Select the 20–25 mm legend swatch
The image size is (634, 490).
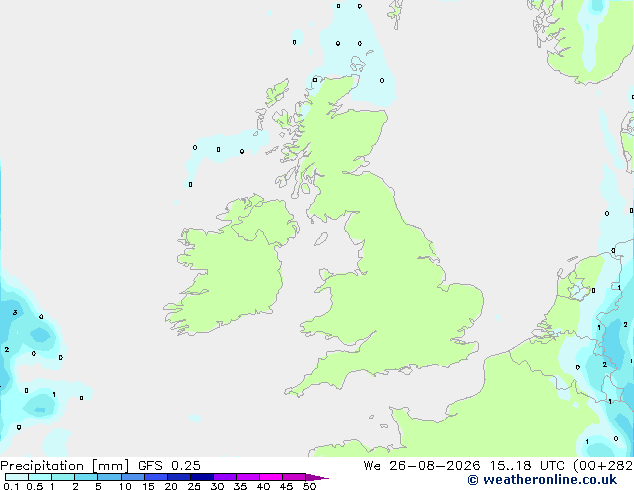(x=178, y=477)
